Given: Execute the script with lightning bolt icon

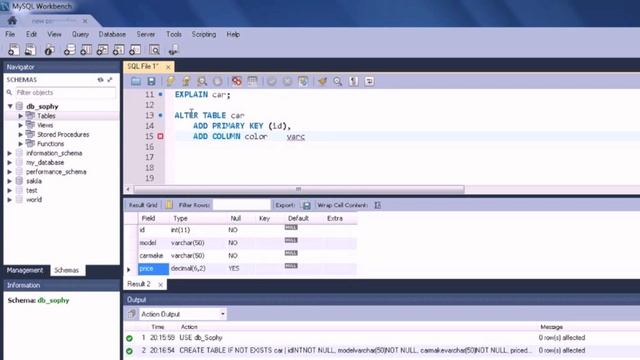Looking at the screenshot, I should coord(171,81).
